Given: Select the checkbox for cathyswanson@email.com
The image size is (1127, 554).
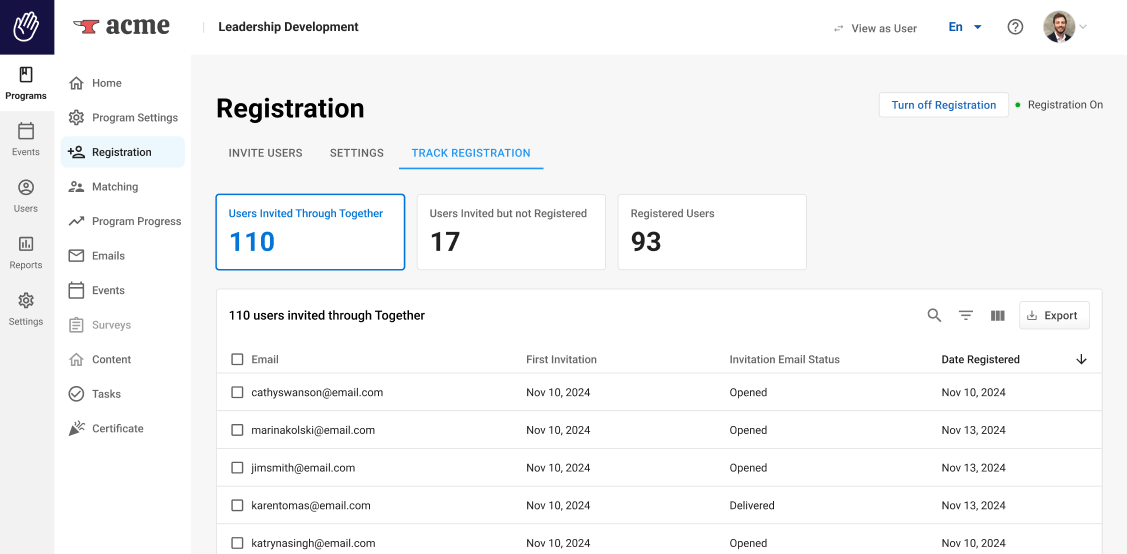Looking at the screenshot, I should click(237, 393).
